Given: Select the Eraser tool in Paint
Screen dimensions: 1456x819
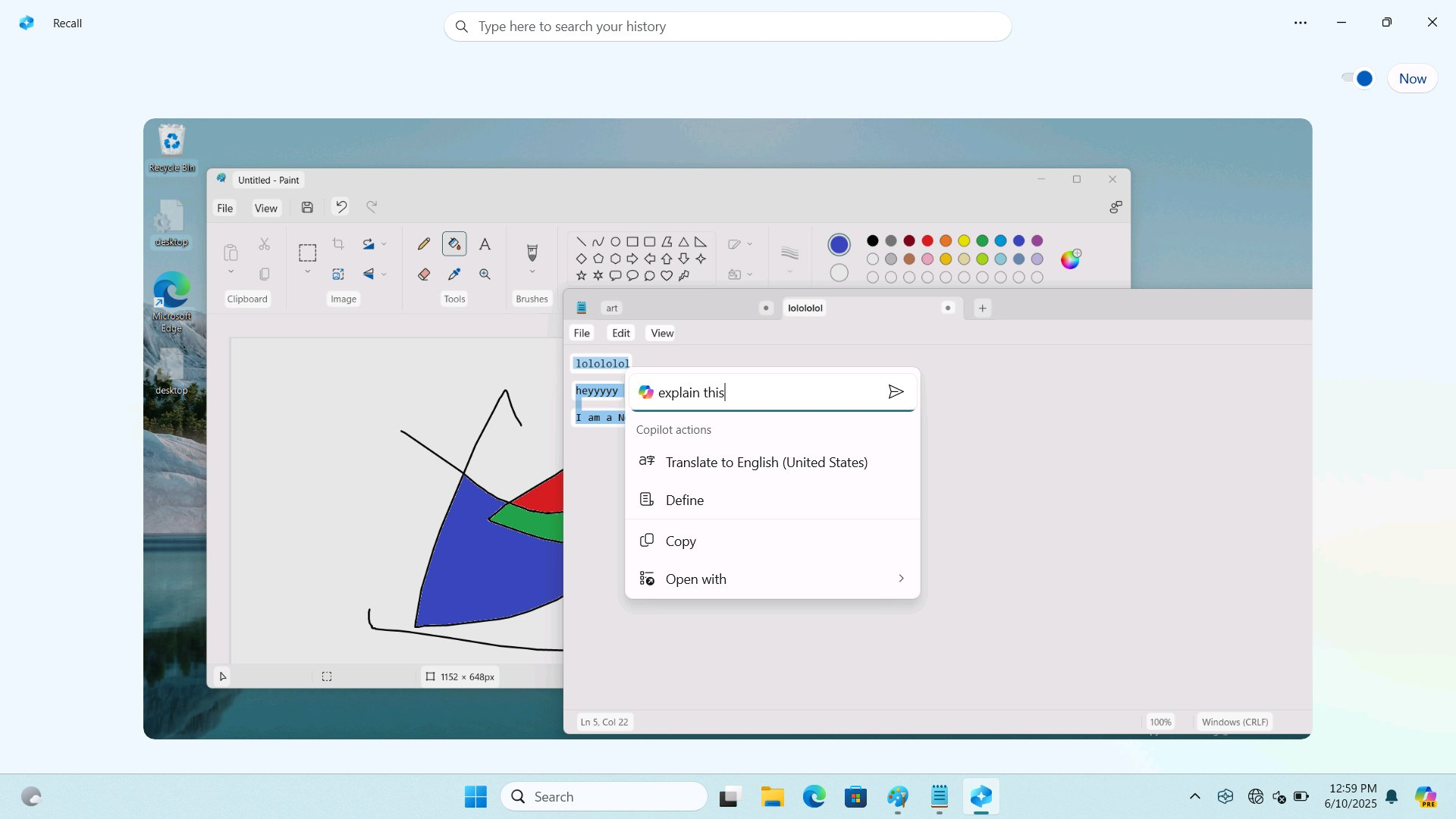Looking at the screenshot, I should coord(424,275).
